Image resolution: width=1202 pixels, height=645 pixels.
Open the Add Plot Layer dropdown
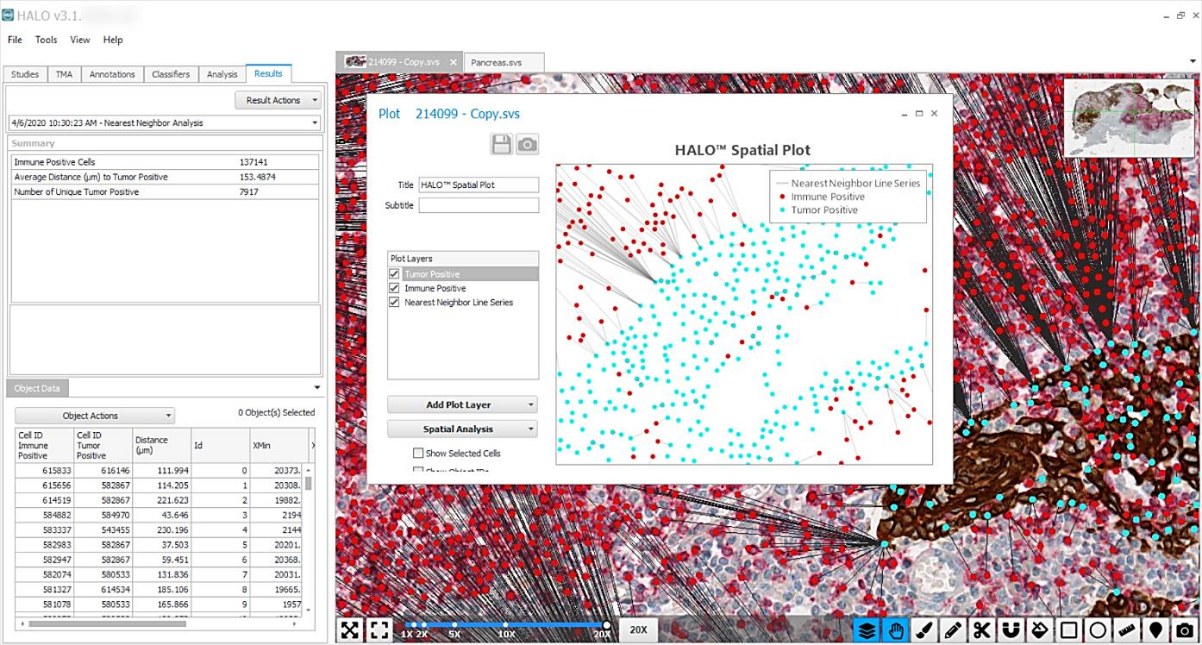(x=462, y=405)
